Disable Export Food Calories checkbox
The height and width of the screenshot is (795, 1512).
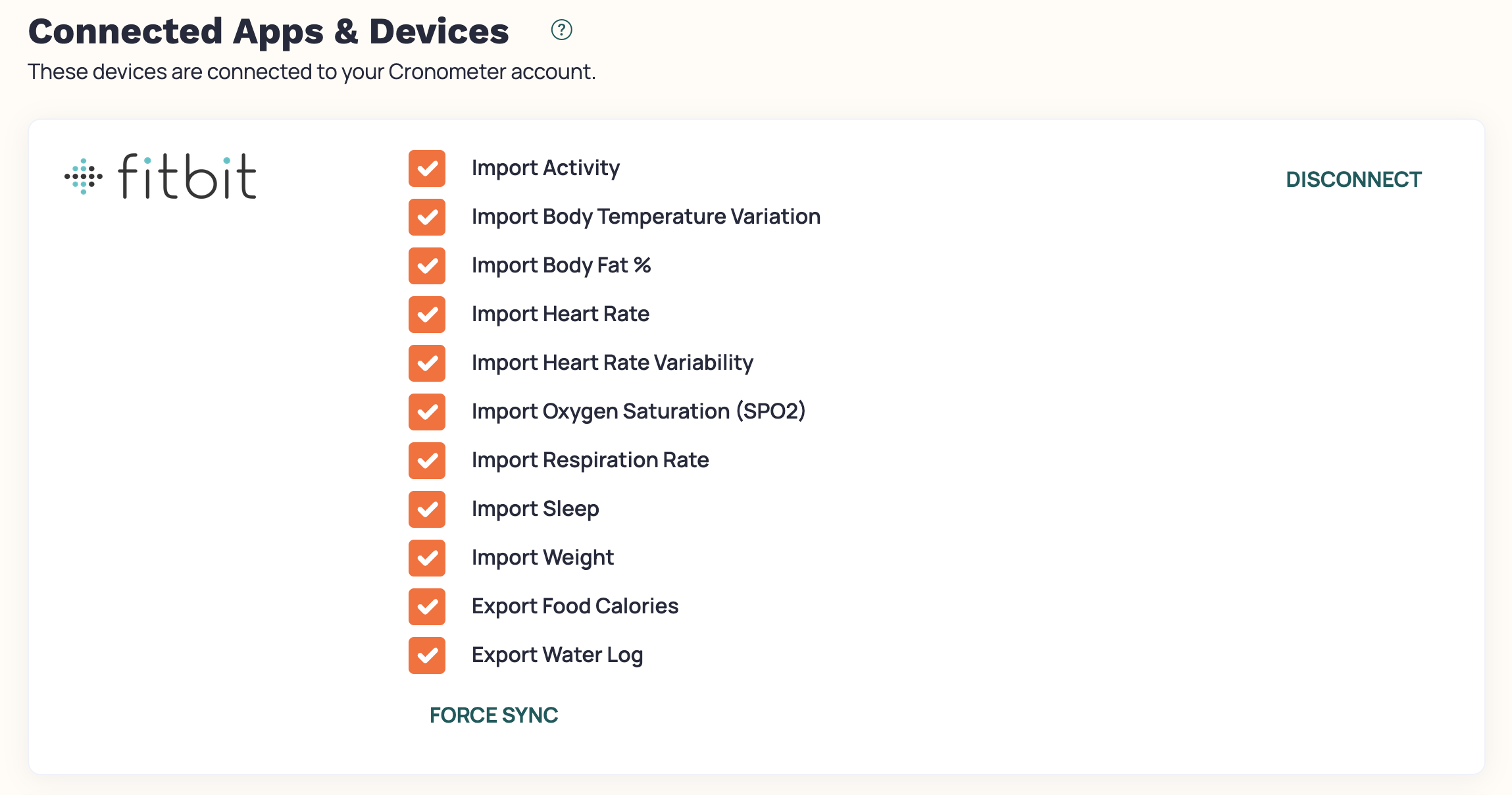tap(427, 607)
